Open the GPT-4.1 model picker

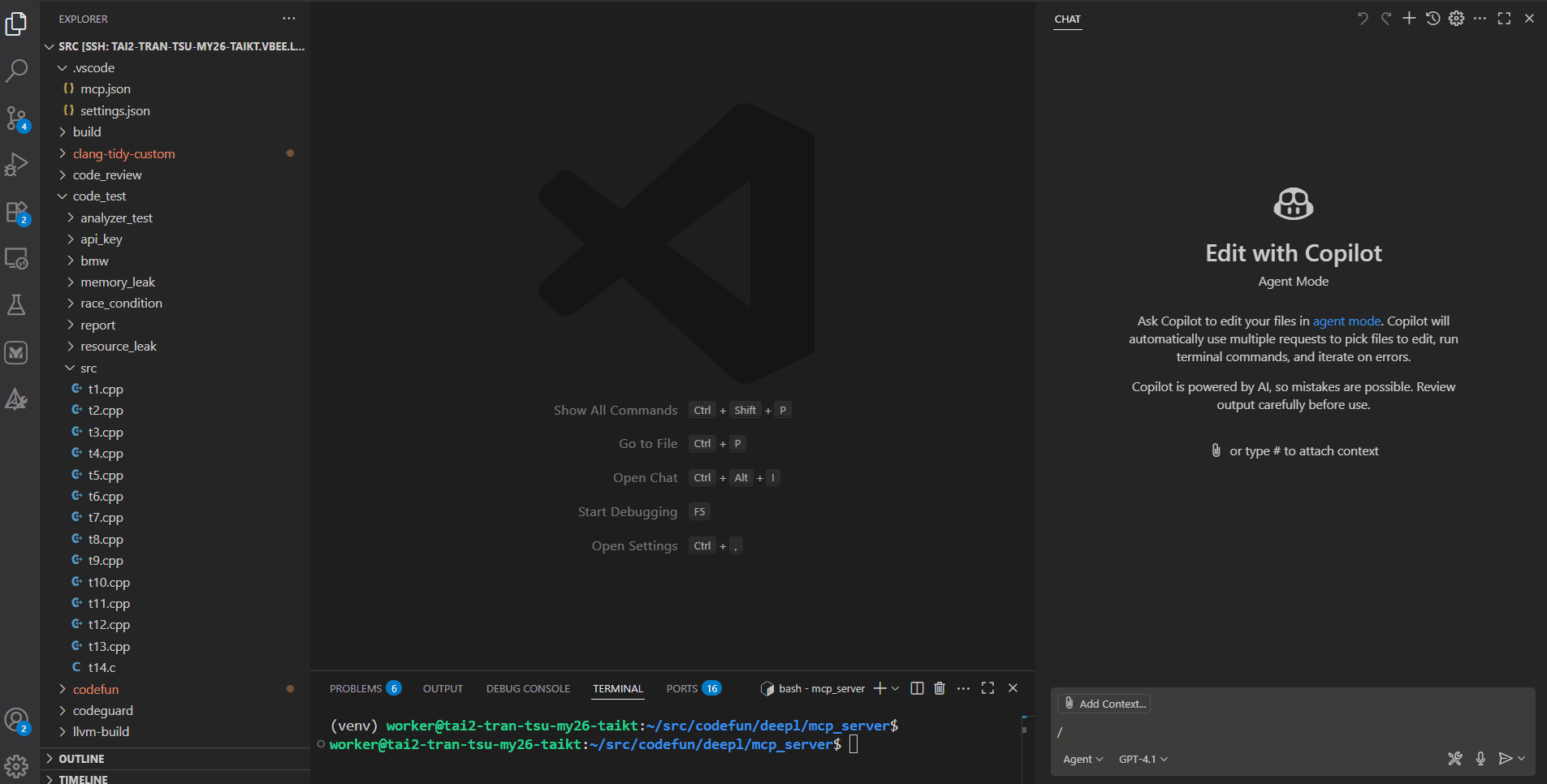pos(1143,759)
